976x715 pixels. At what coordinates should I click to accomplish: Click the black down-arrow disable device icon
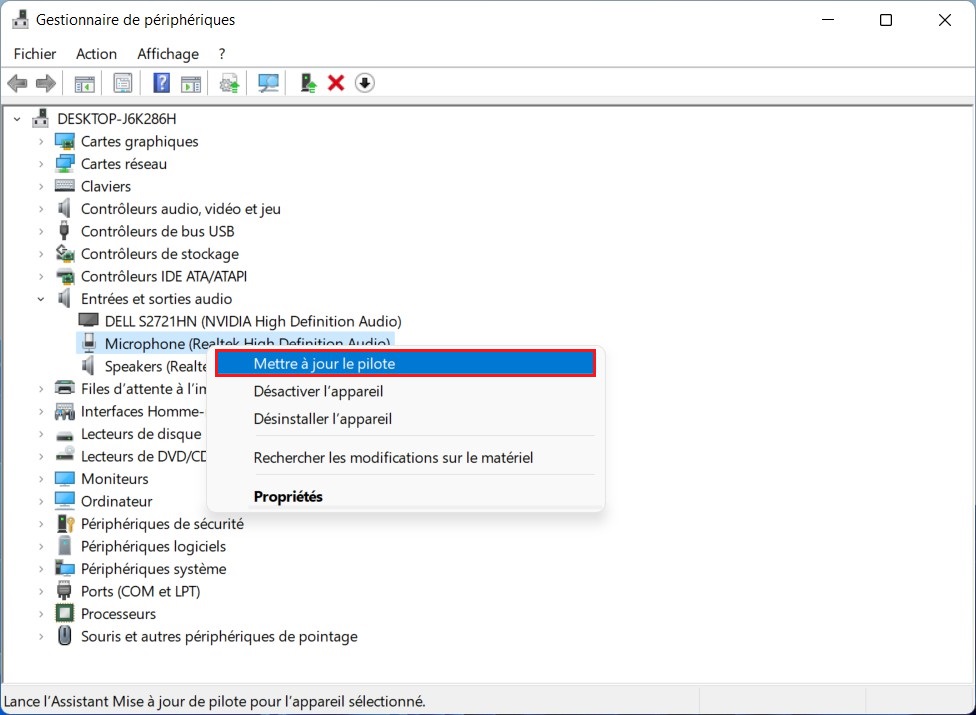pos(365,83)
